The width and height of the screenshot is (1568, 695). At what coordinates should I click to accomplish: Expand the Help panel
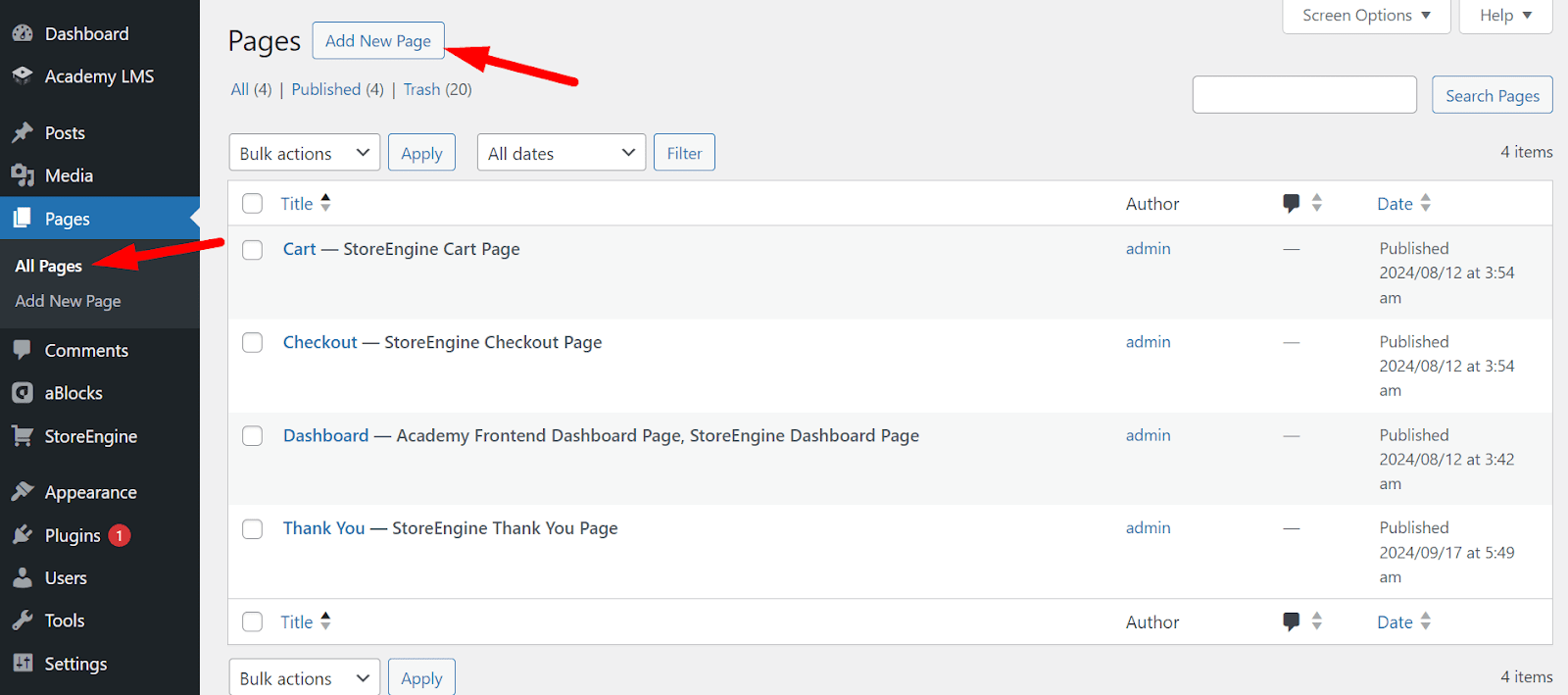(1505, 16)
